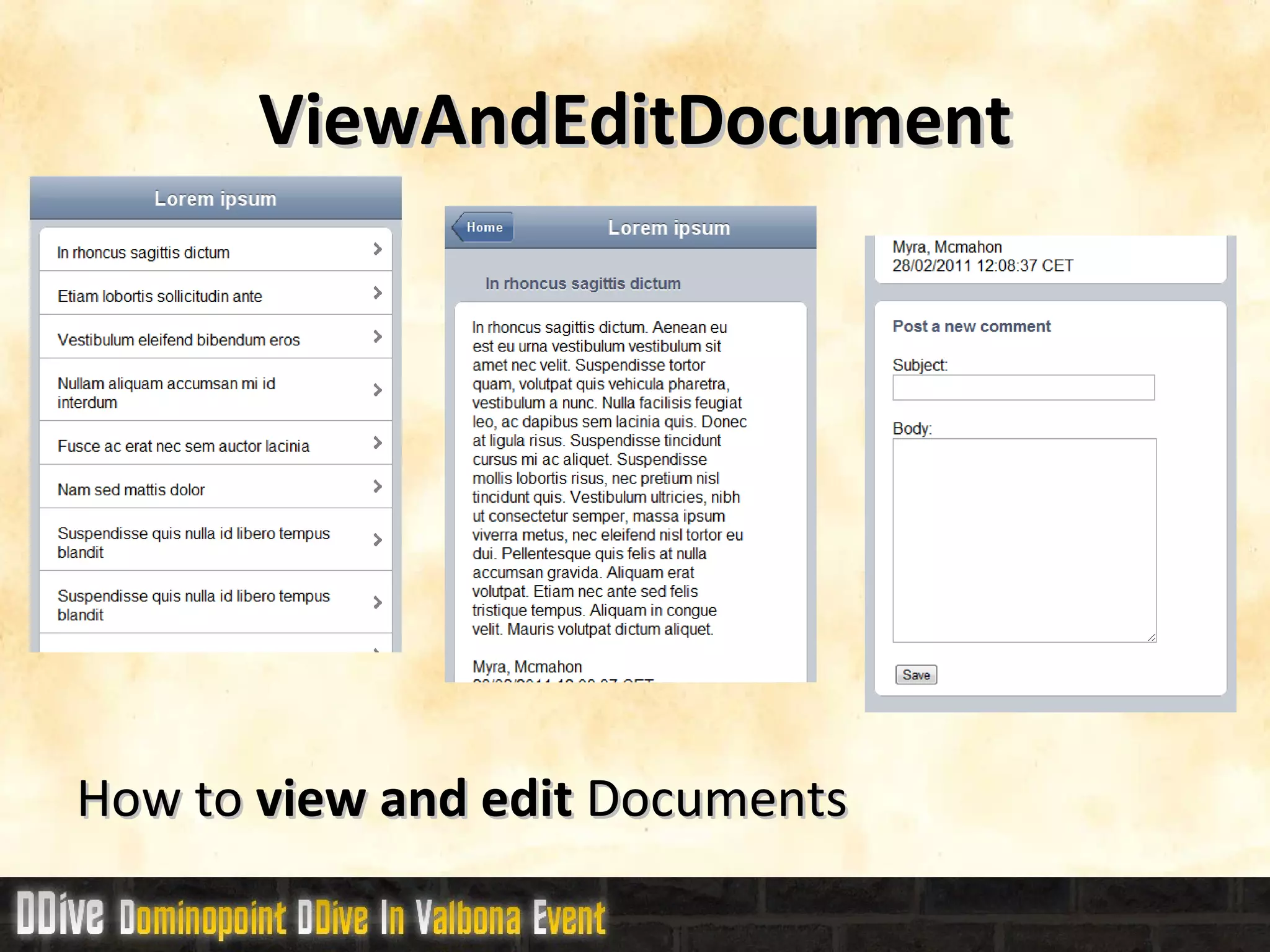This screenshot has width=1270, height=952.
Task: Select 'In rhoncus sagittis dictum' list entry
Action: (x=215, y=250)
